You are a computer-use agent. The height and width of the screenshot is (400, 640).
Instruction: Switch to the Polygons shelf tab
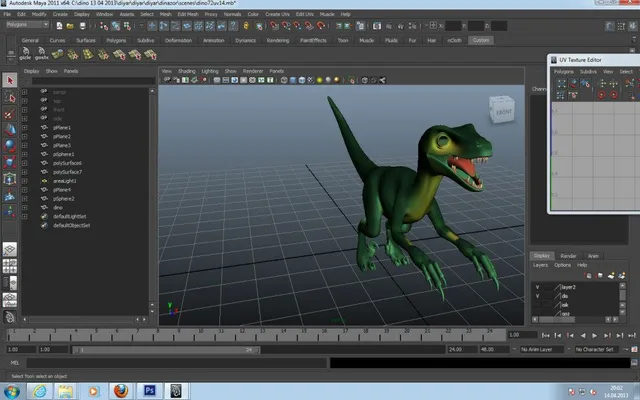[x=116, y=40]
